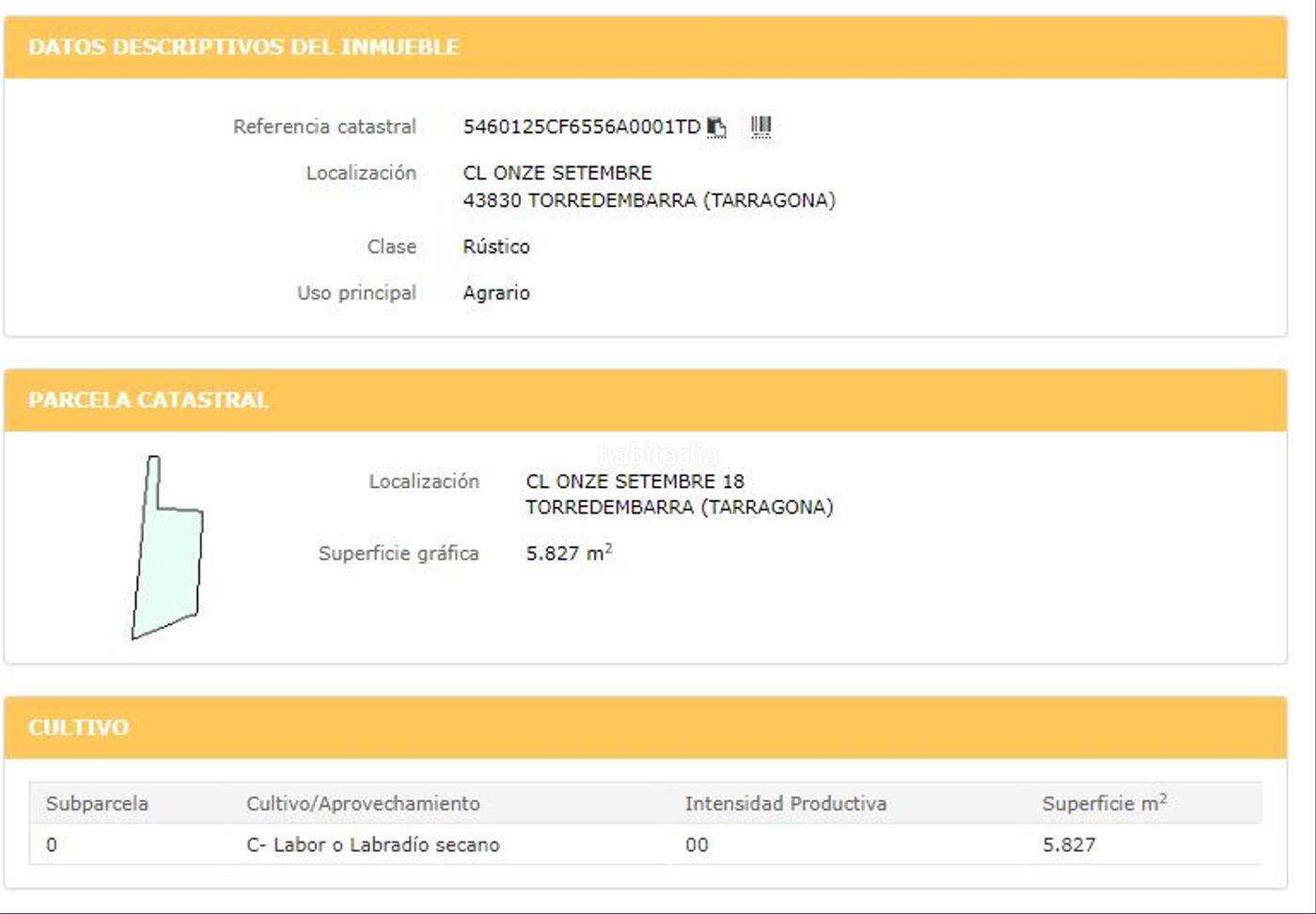Select the 'Rústico' class value

[x=496, y=246]
